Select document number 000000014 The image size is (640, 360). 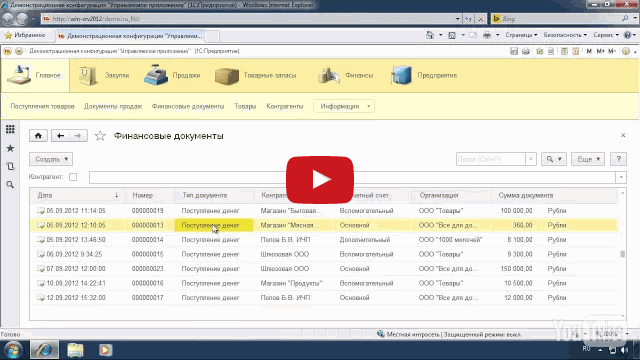point(148,240)
